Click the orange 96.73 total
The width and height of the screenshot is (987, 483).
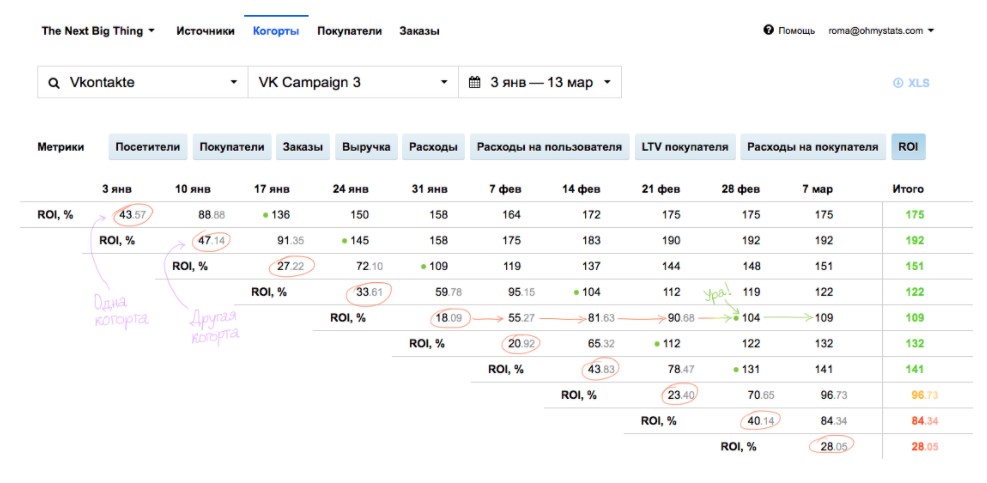pyautogui.click(x=925, y=395)
